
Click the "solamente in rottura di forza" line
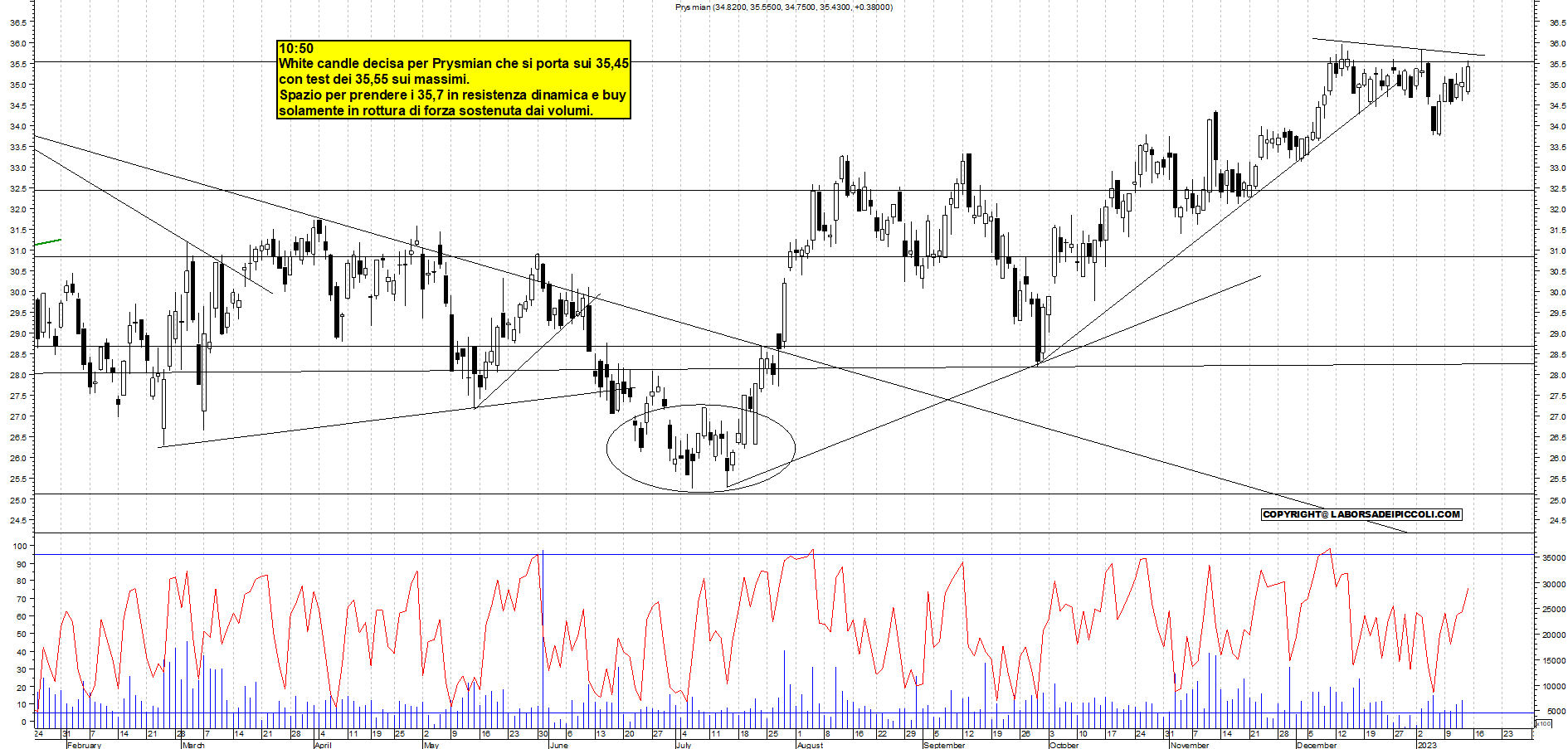pyautogui.click(x=436, y=110)
